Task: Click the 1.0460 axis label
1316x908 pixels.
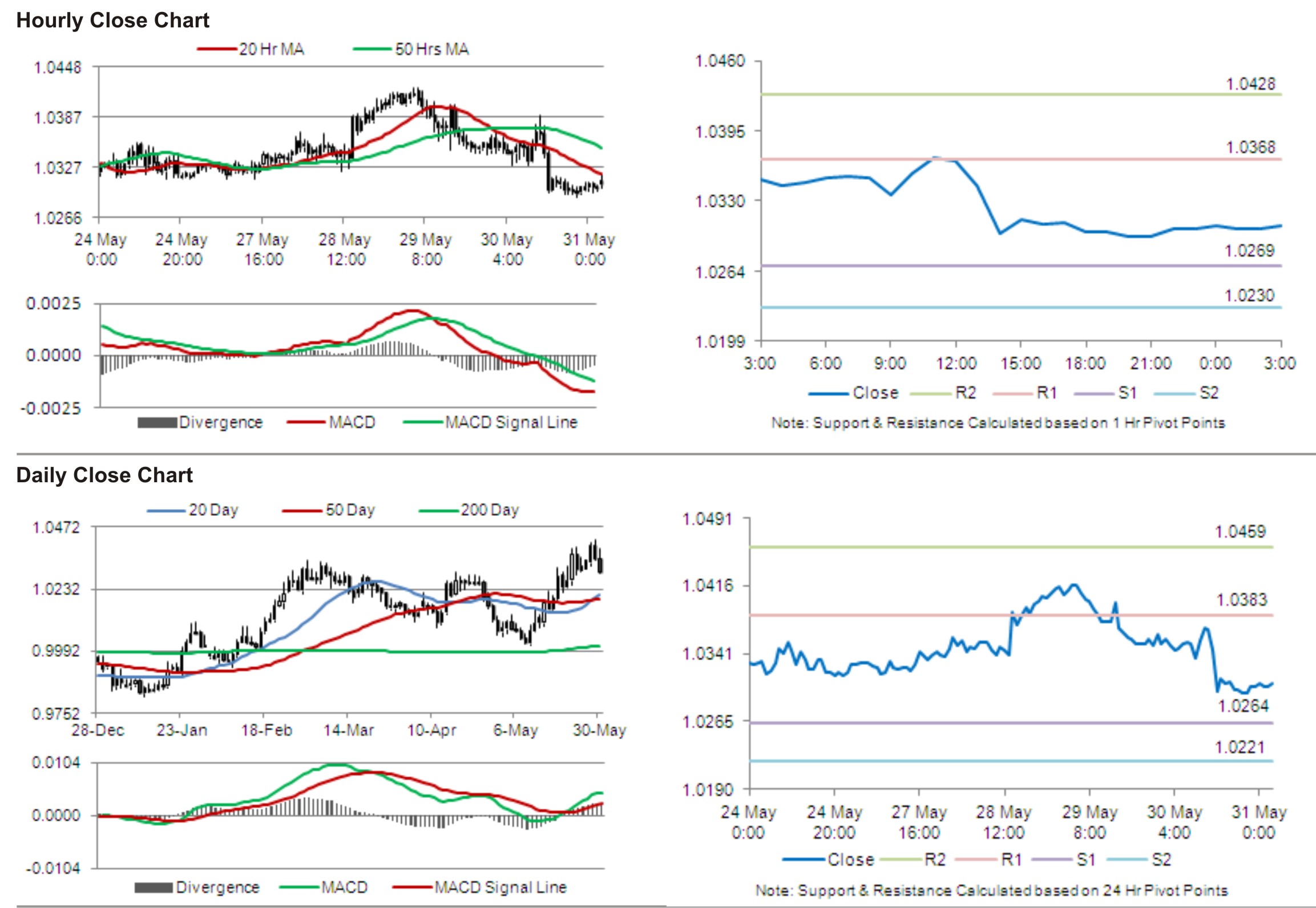Action: [x=720, y=60]
